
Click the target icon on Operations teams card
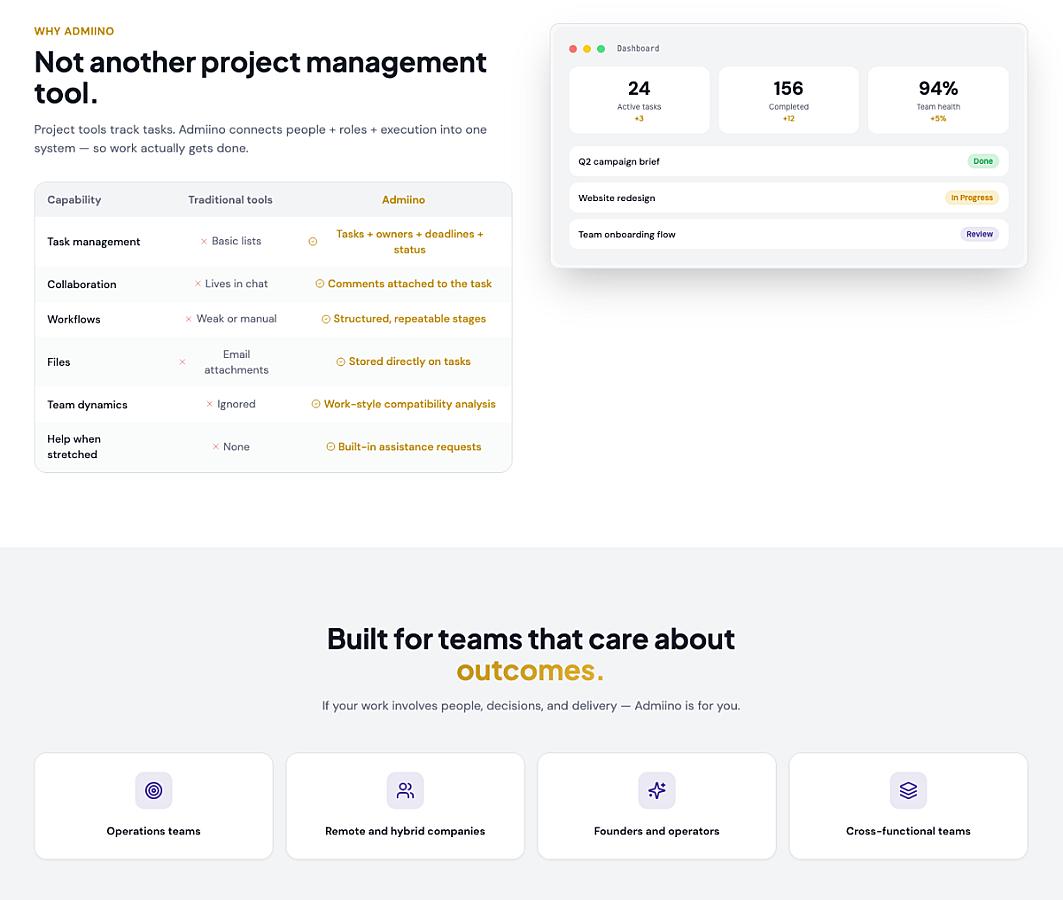pyautogui.click(x=154, y=790)
